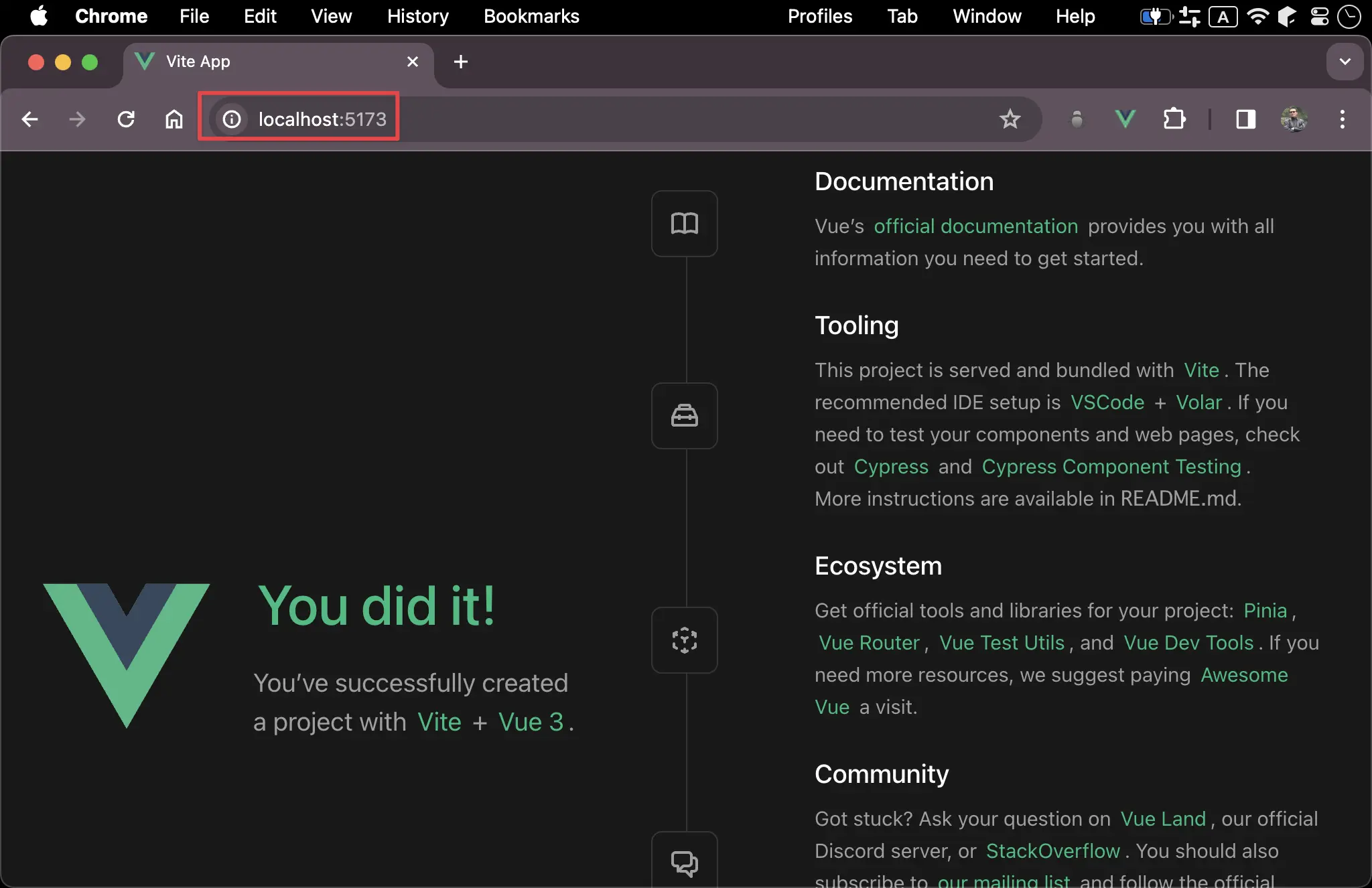Go back with the browser back arrow
1372x888 pixels.
(29, 119)
